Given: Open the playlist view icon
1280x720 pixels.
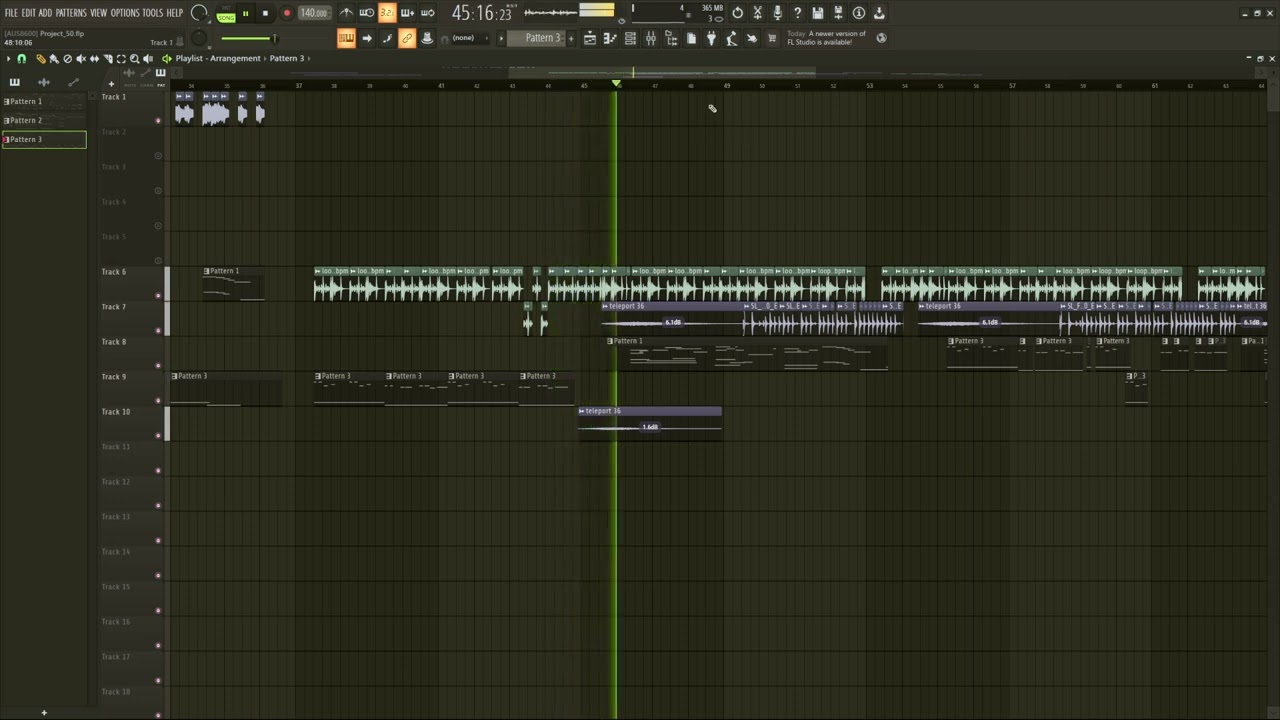Looking at the screenshot, I should point(590,38).
